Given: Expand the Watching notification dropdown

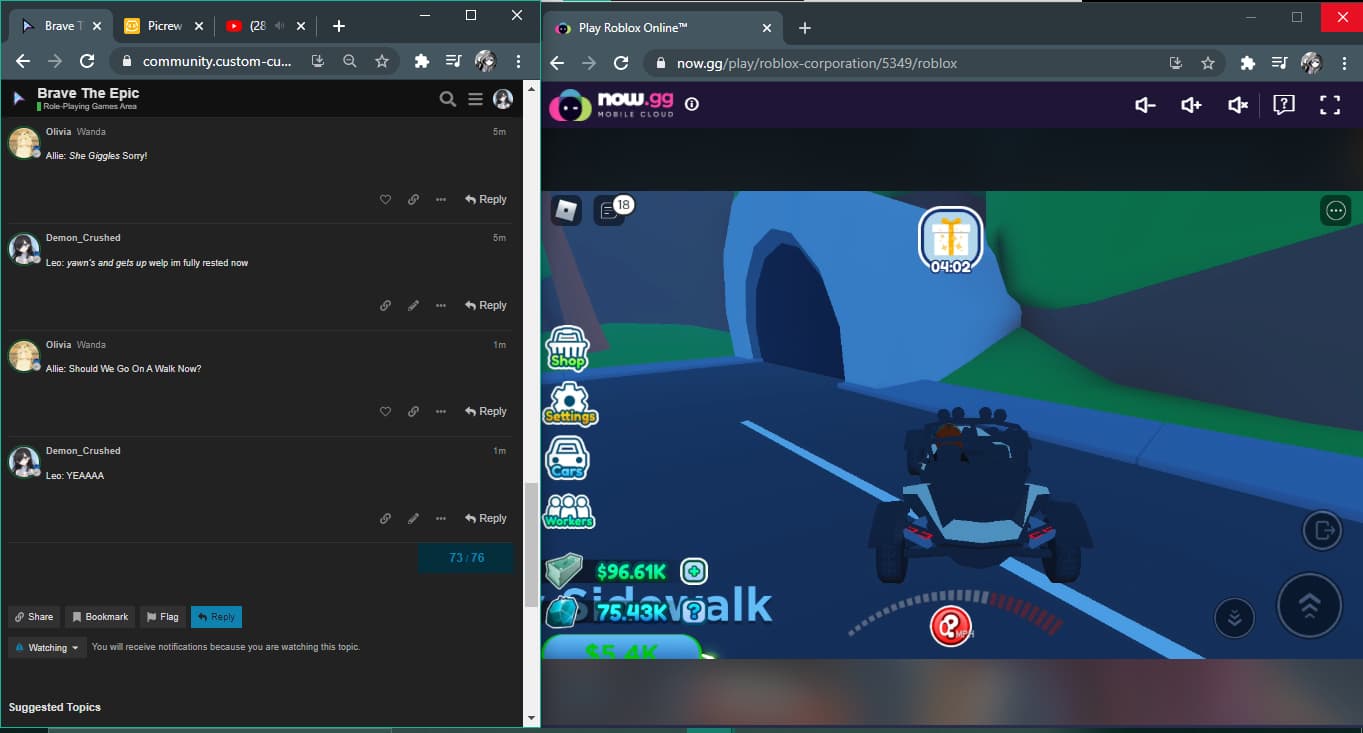Looking at the screenshot, I should (47, 648).
